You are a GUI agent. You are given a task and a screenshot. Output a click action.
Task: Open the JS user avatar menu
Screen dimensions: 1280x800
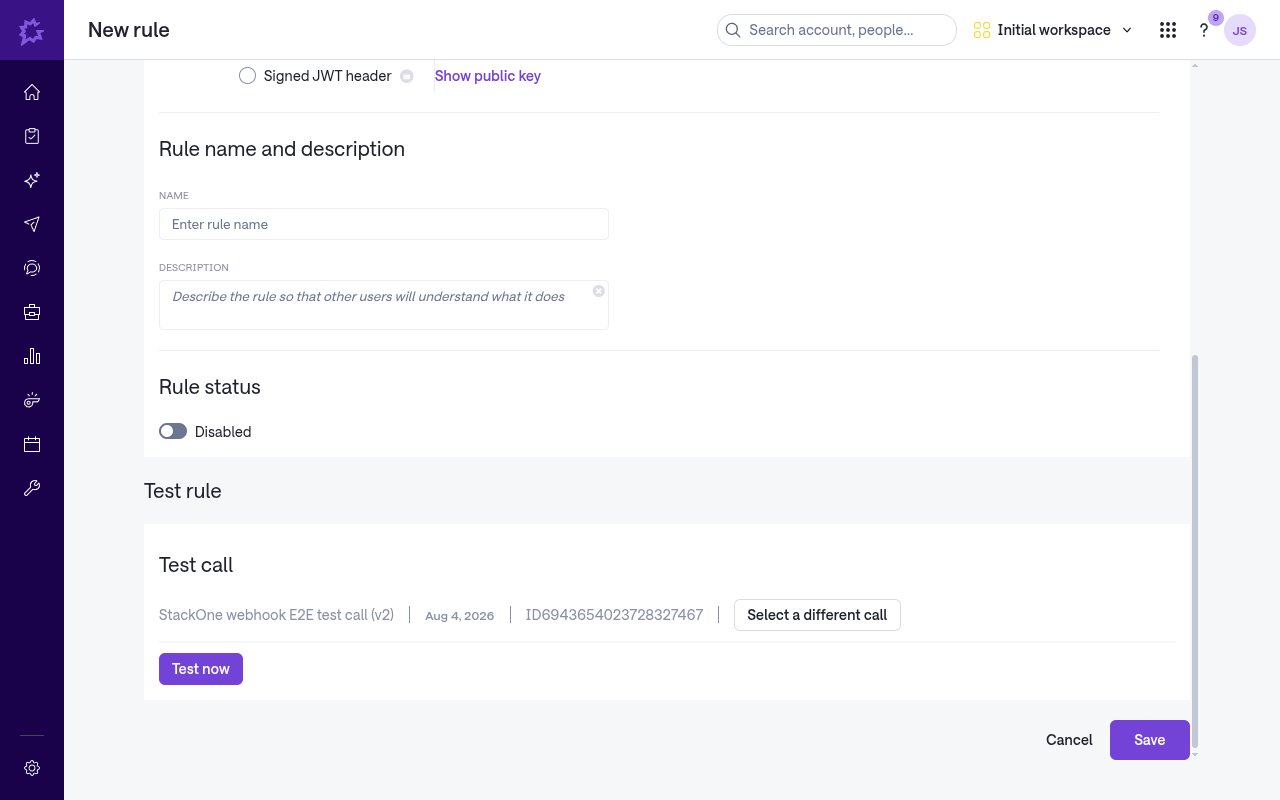[1240, 31]
